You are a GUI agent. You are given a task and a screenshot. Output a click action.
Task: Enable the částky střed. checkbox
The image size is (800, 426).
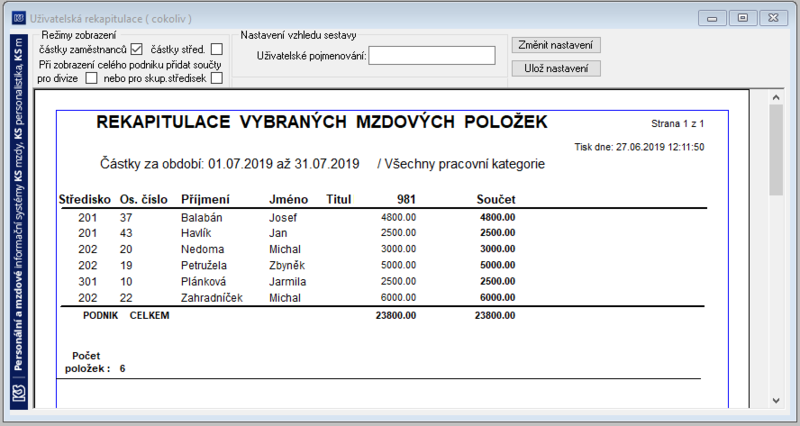pyautogui.click(x=217, y=49)
